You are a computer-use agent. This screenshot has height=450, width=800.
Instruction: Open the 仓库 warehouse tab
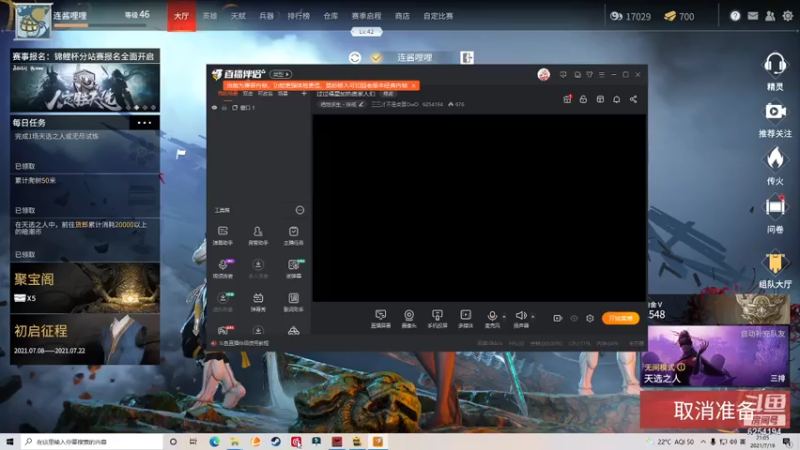[x=331, y=16]
